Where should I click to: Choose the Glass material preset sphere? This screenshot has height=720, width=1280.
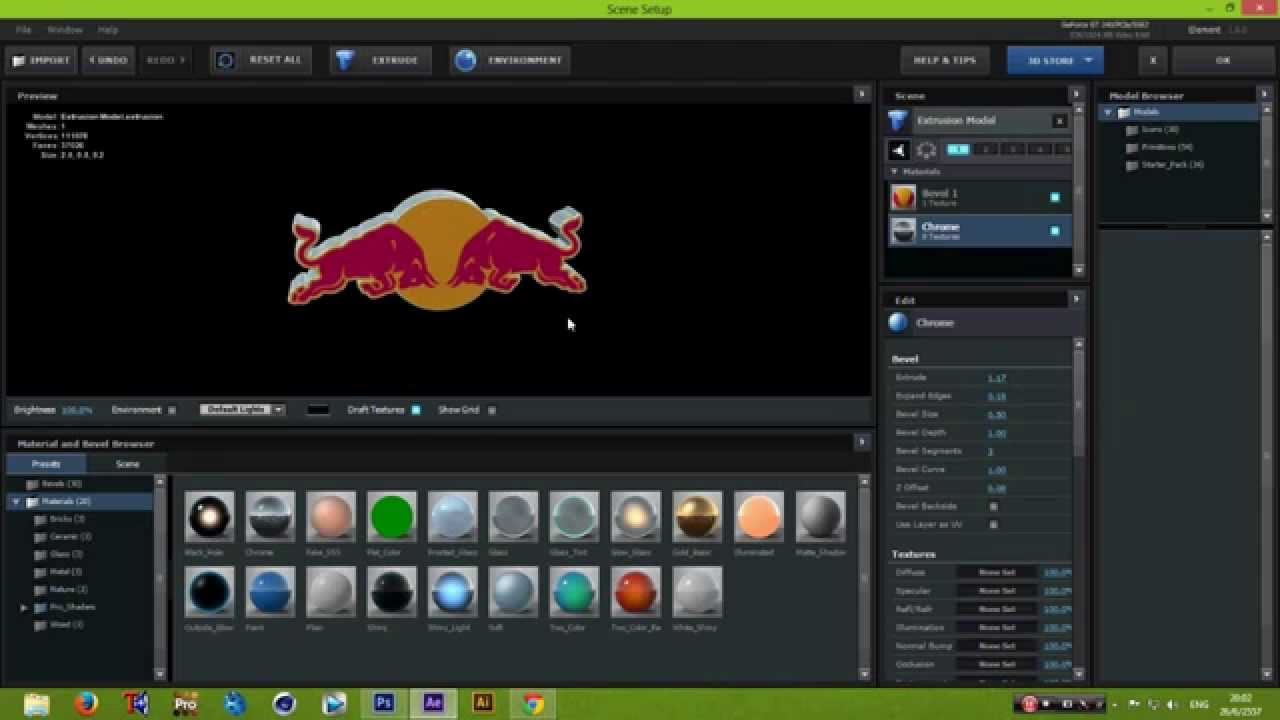click(514, 516)
